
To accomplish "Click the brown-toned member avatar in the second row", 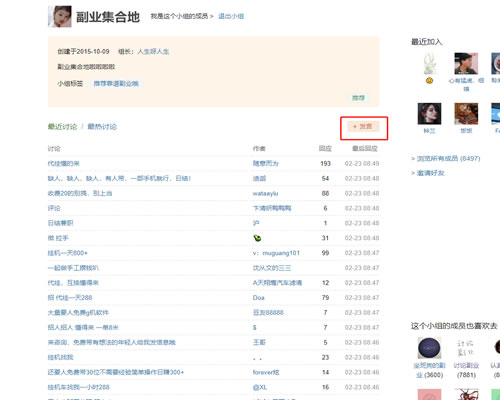I will [466, 114].
